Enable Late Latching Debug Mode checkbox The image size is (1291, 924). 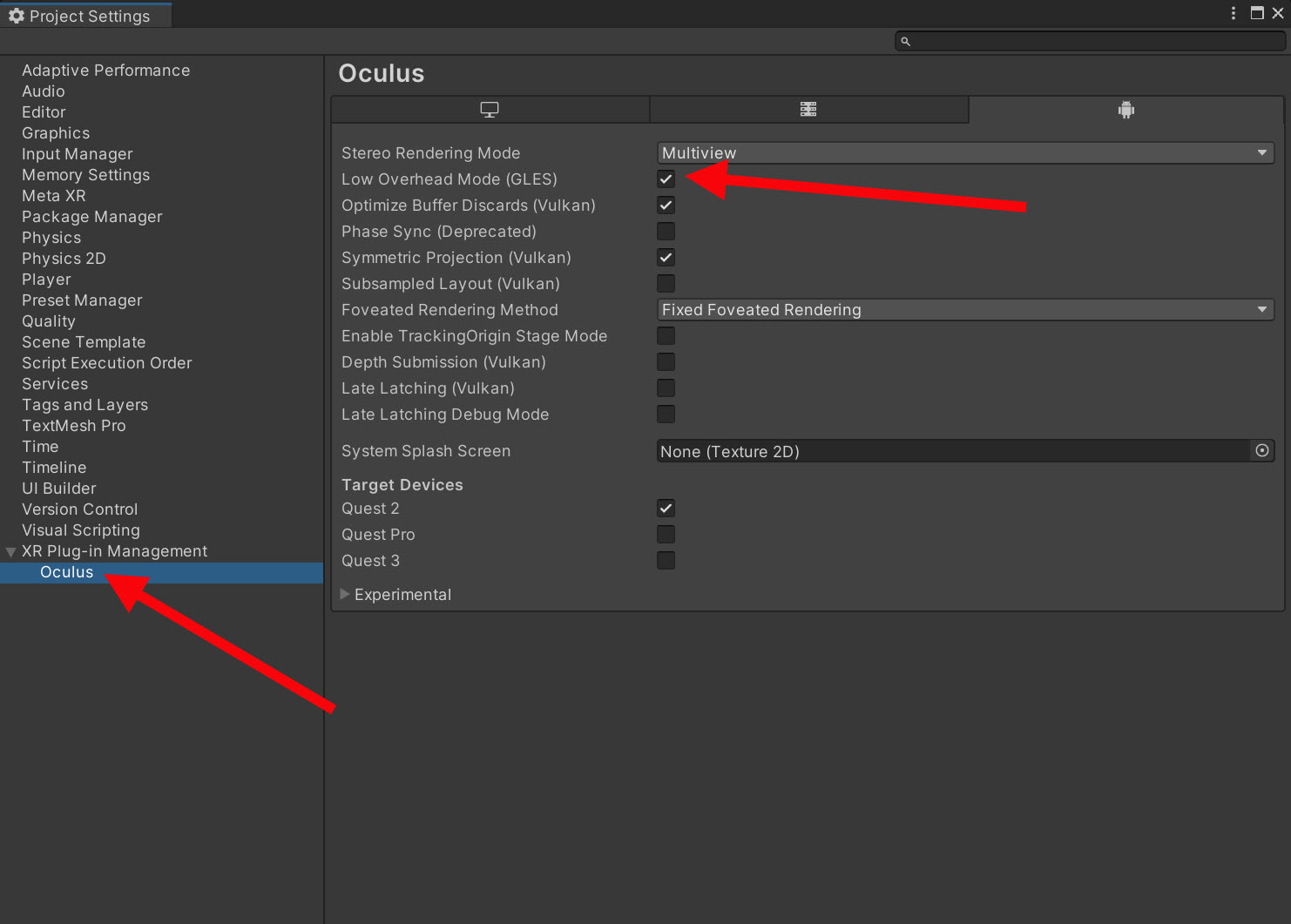pyautogui.click(x=666, y=415)
